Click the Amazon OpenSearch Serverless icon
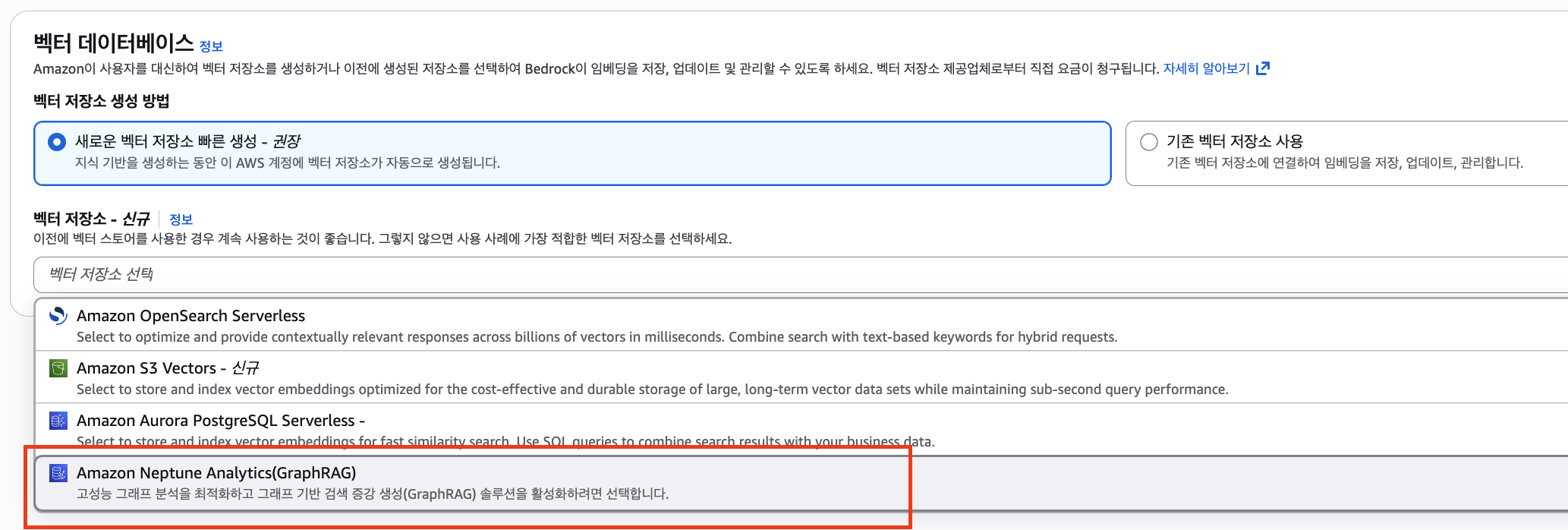1568x530 pixels. (58, 316)
